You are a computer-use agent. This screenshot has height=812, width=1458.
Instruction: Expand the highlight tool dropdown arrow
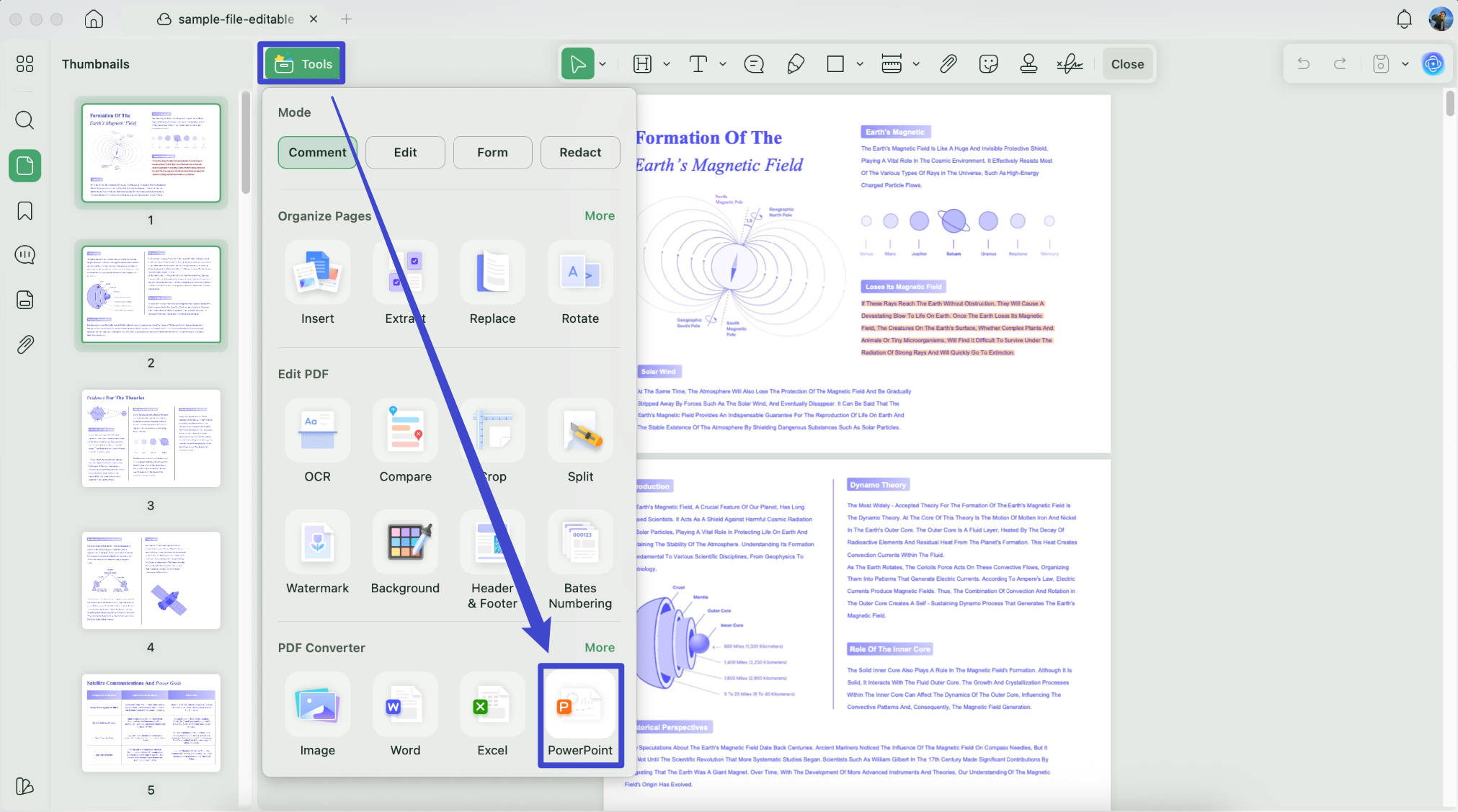[667, 63]
